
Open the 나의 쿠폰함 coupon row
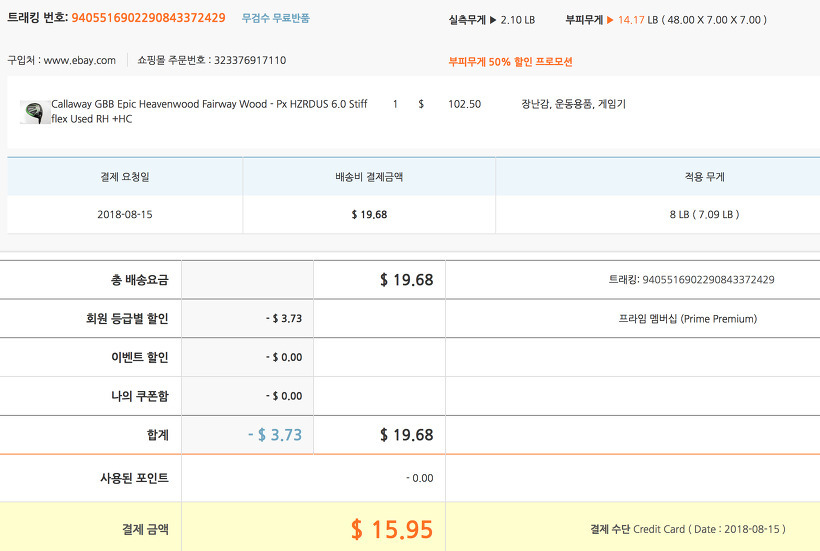coord(138,396)
